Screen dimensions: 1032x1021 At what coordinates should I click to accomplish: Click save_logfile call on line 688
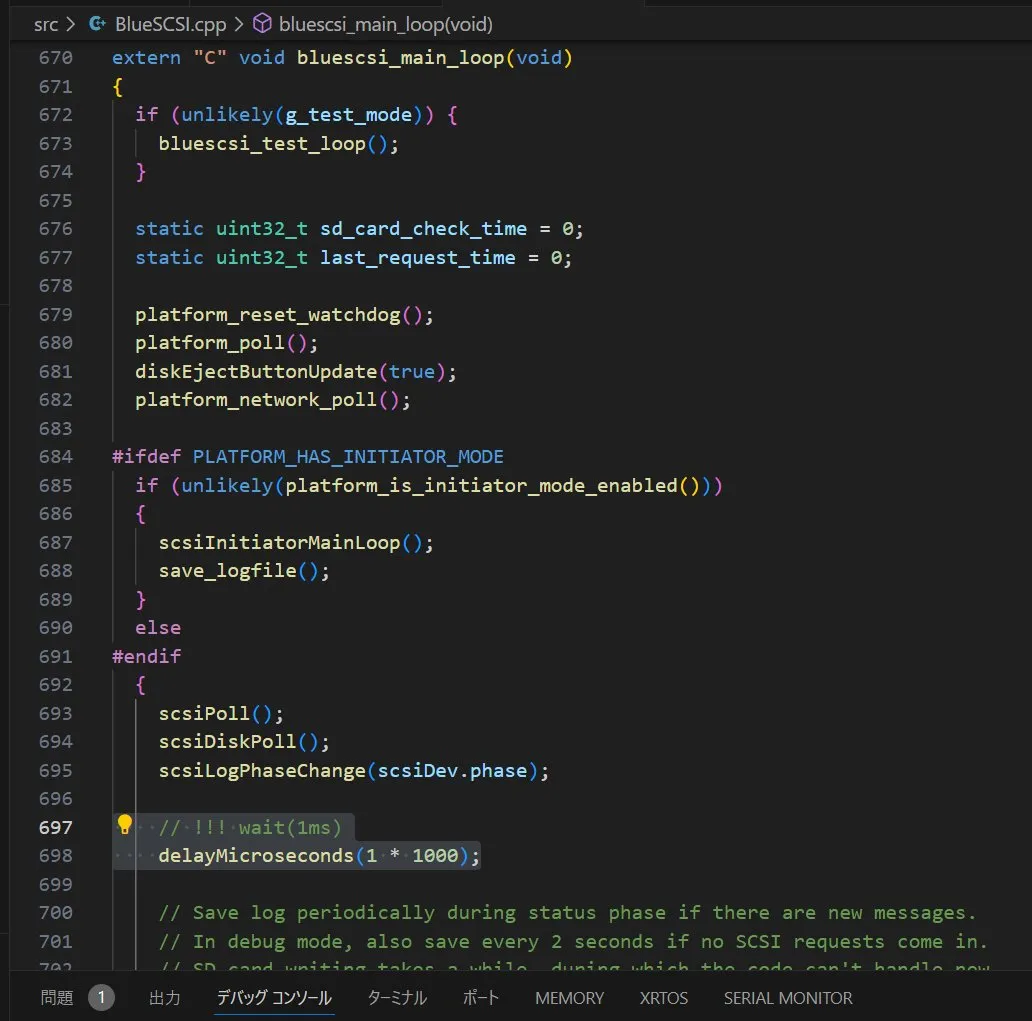coord(228,571)
